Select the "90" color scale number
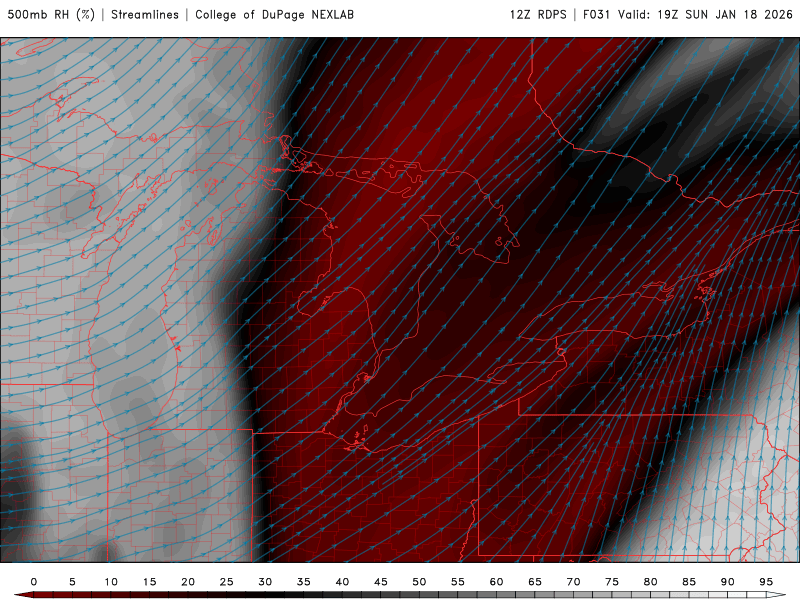 pyautogui.click(x=728, y=582)
